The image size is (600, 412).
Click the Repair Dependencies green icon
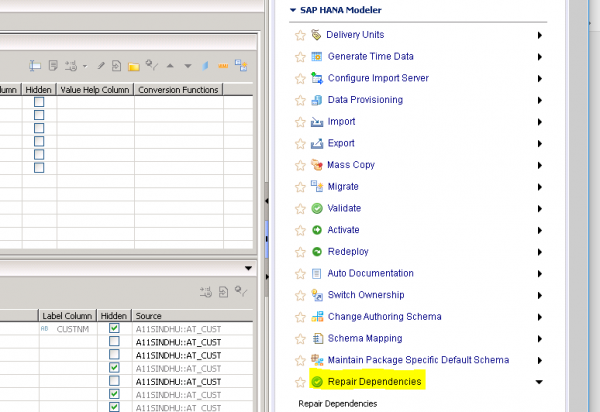click(x=317, y=382)
